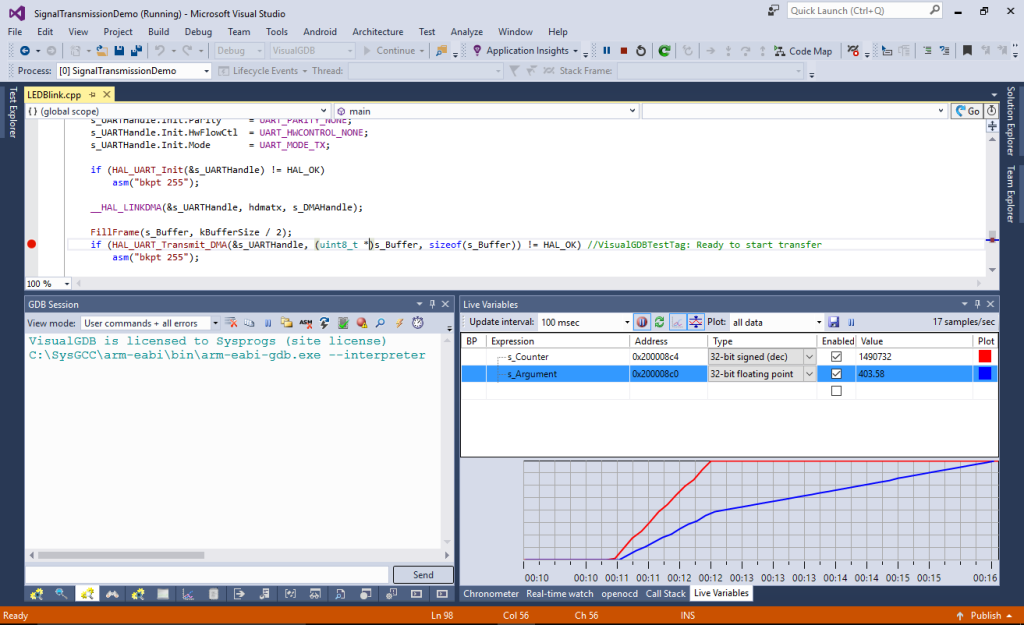Toggle the plot graph icon in Live Variables
Image resolution: width=1024 pixels, height=625 pixels.
pos(678,322)
